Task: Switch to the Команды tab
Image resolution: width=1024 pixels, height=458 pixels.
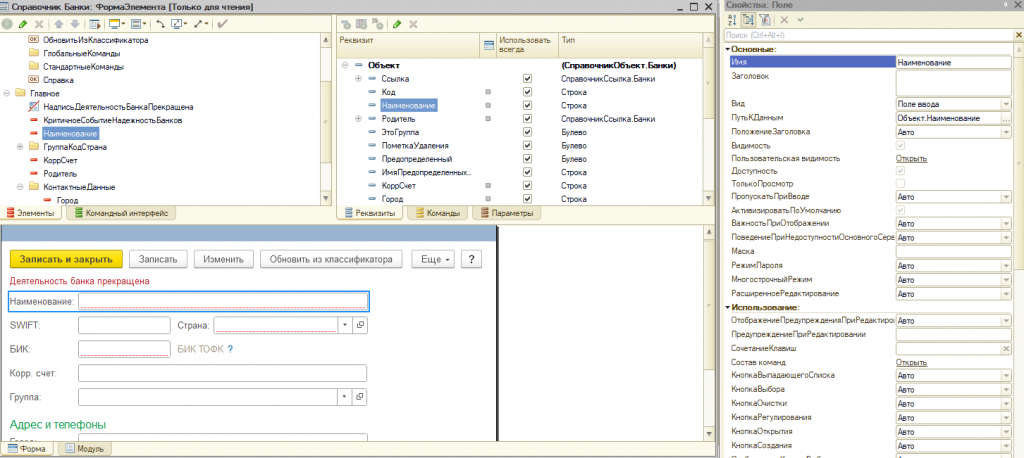Action: point(438,213)
